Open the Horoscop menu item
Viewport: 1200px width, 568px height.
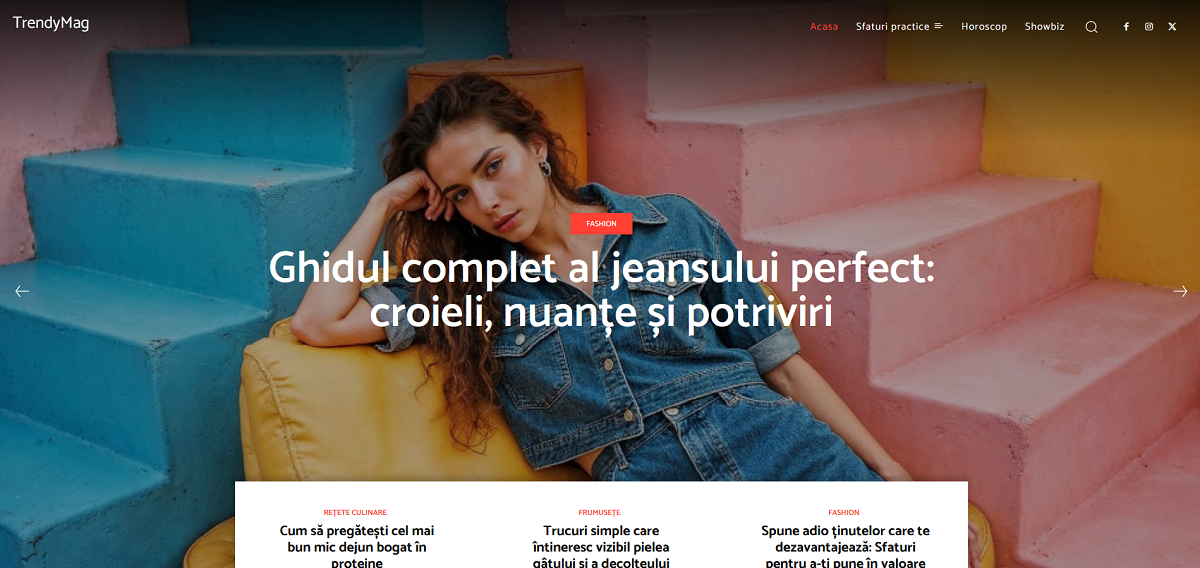point(984,27)
